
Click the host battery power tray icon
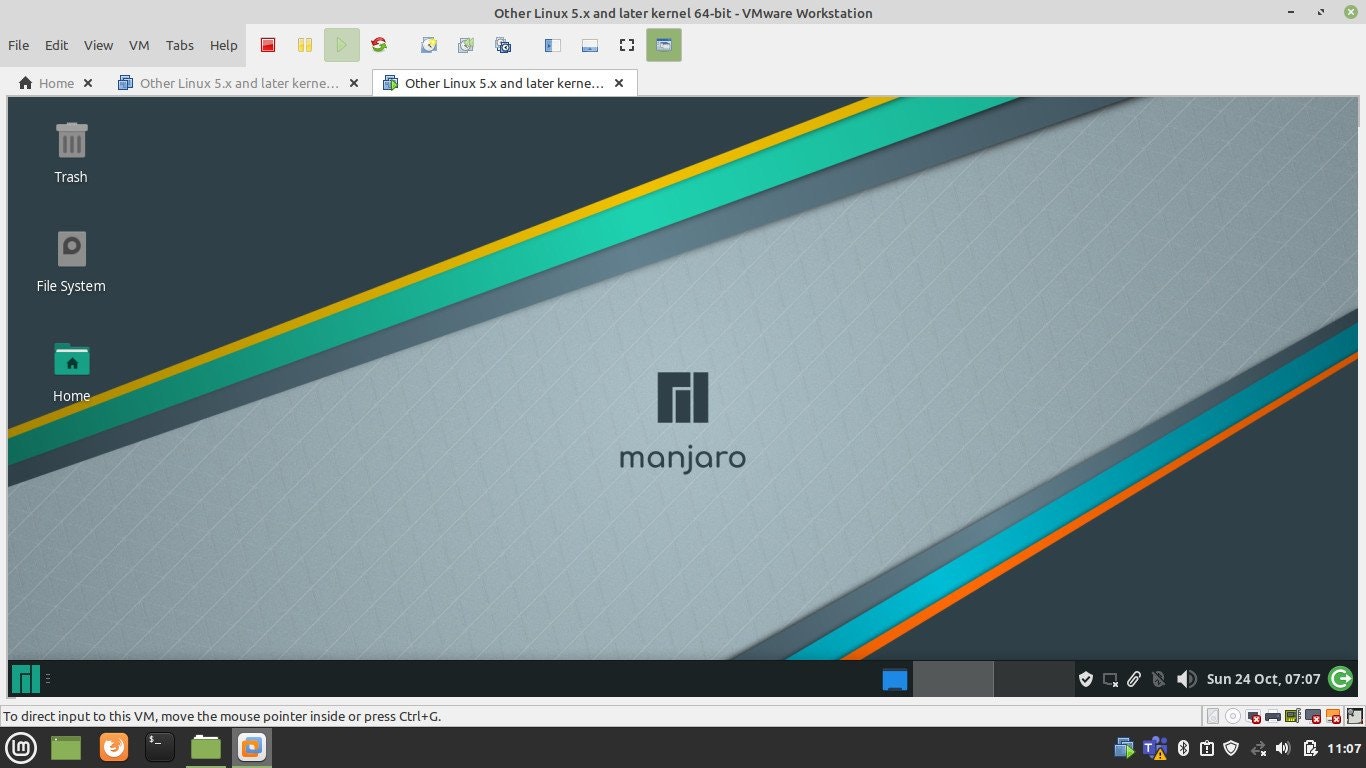pyautogui.click(x=1310, y=748)
